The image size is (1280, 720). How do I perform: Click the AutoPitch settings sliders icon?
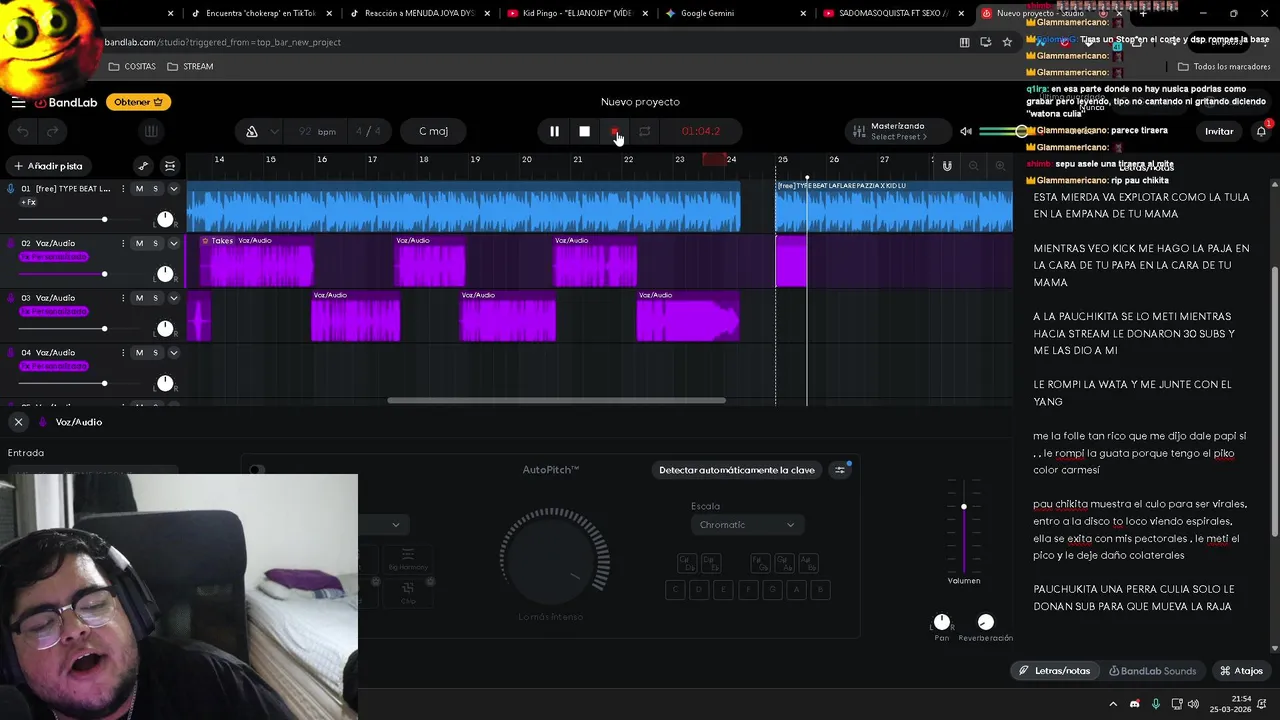840,470
